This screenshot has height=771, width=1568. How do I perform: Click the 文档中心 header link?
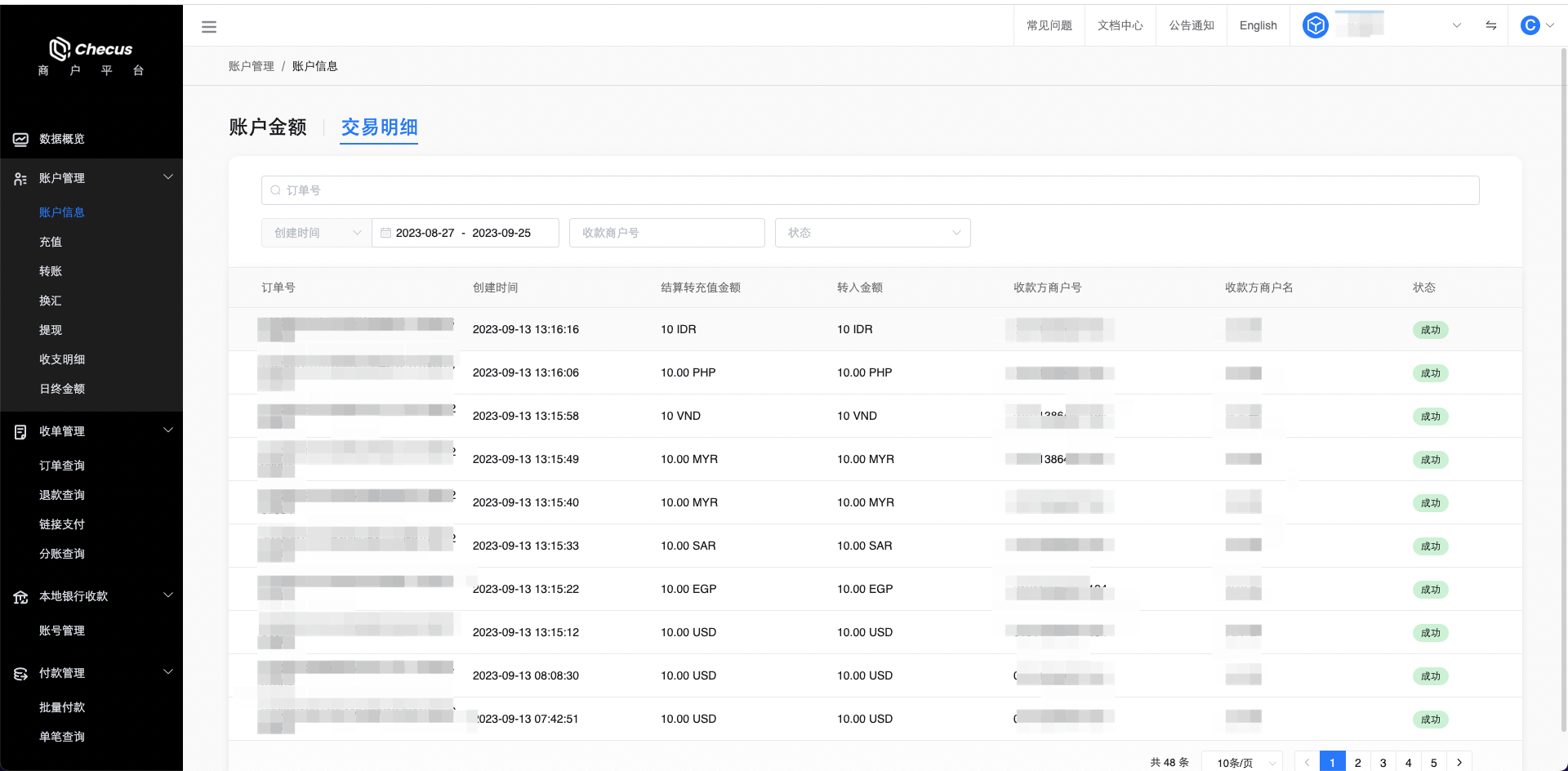[x=1120, y=25]
